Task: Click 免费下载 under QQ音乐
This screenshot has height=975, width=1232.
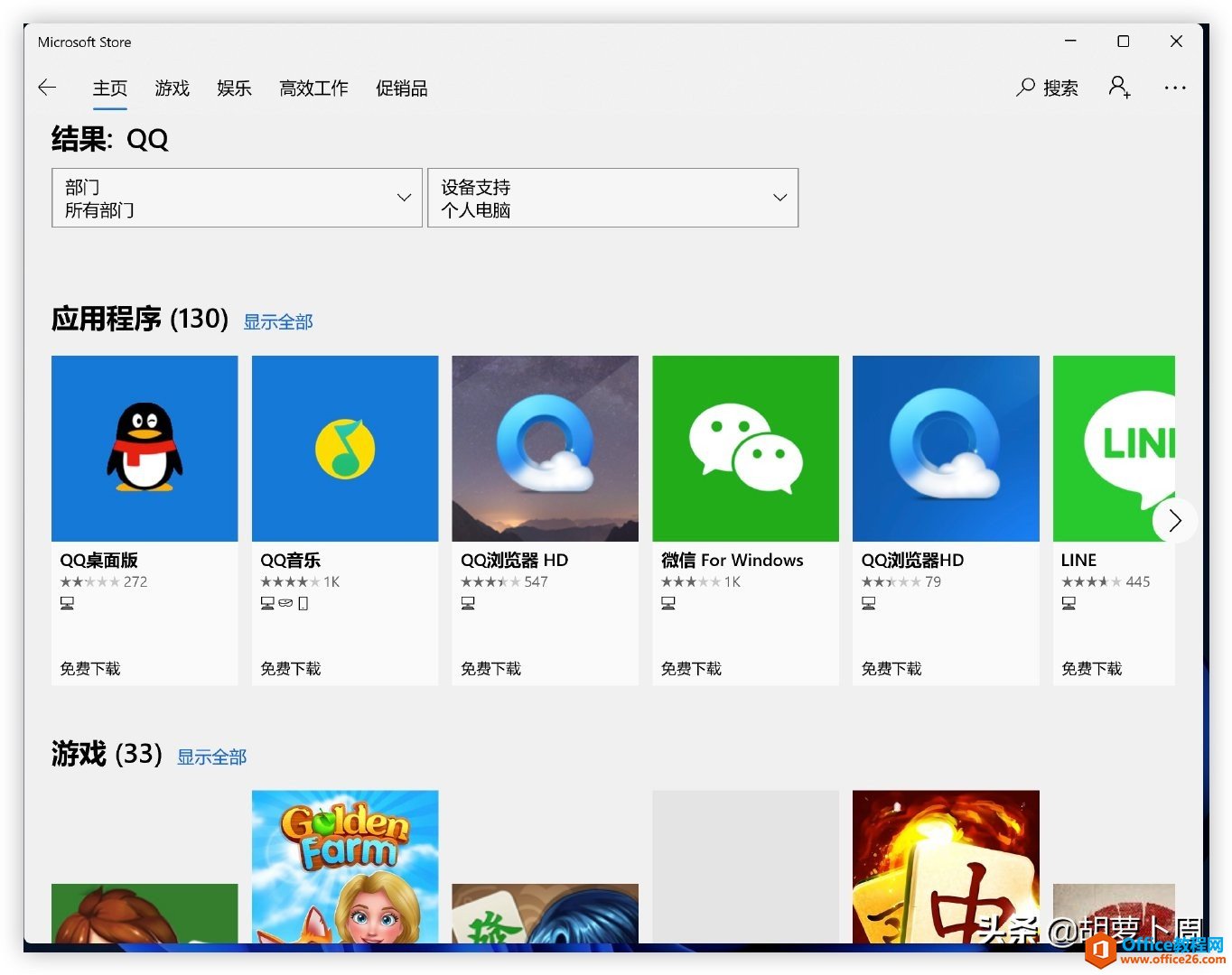Action: pos(291,669)
